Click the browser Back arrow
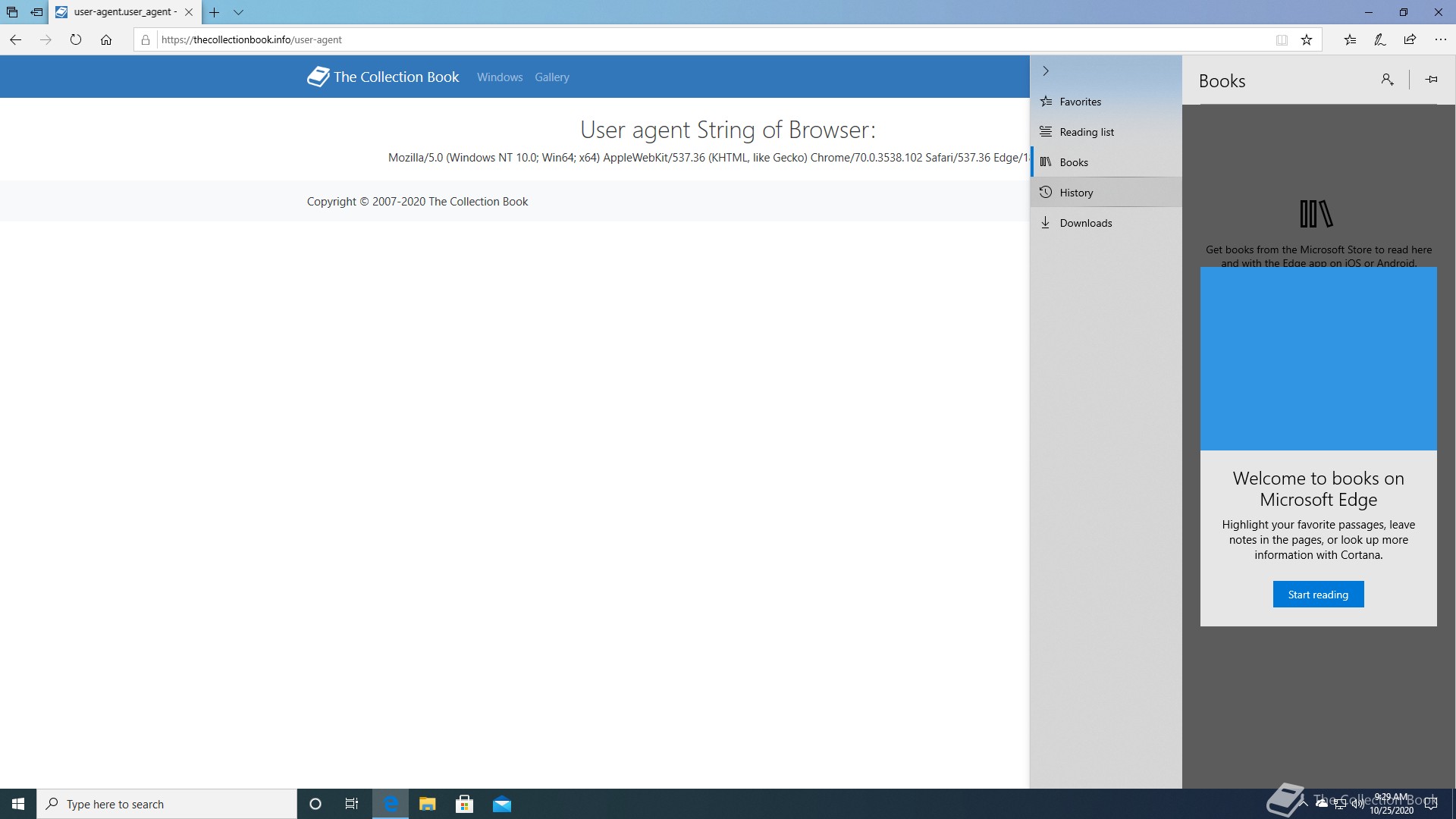 pos(15,39)
